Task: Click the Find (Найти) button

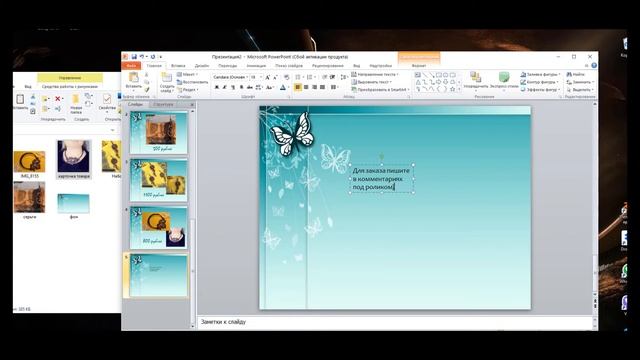Action: tap(576, 74)
